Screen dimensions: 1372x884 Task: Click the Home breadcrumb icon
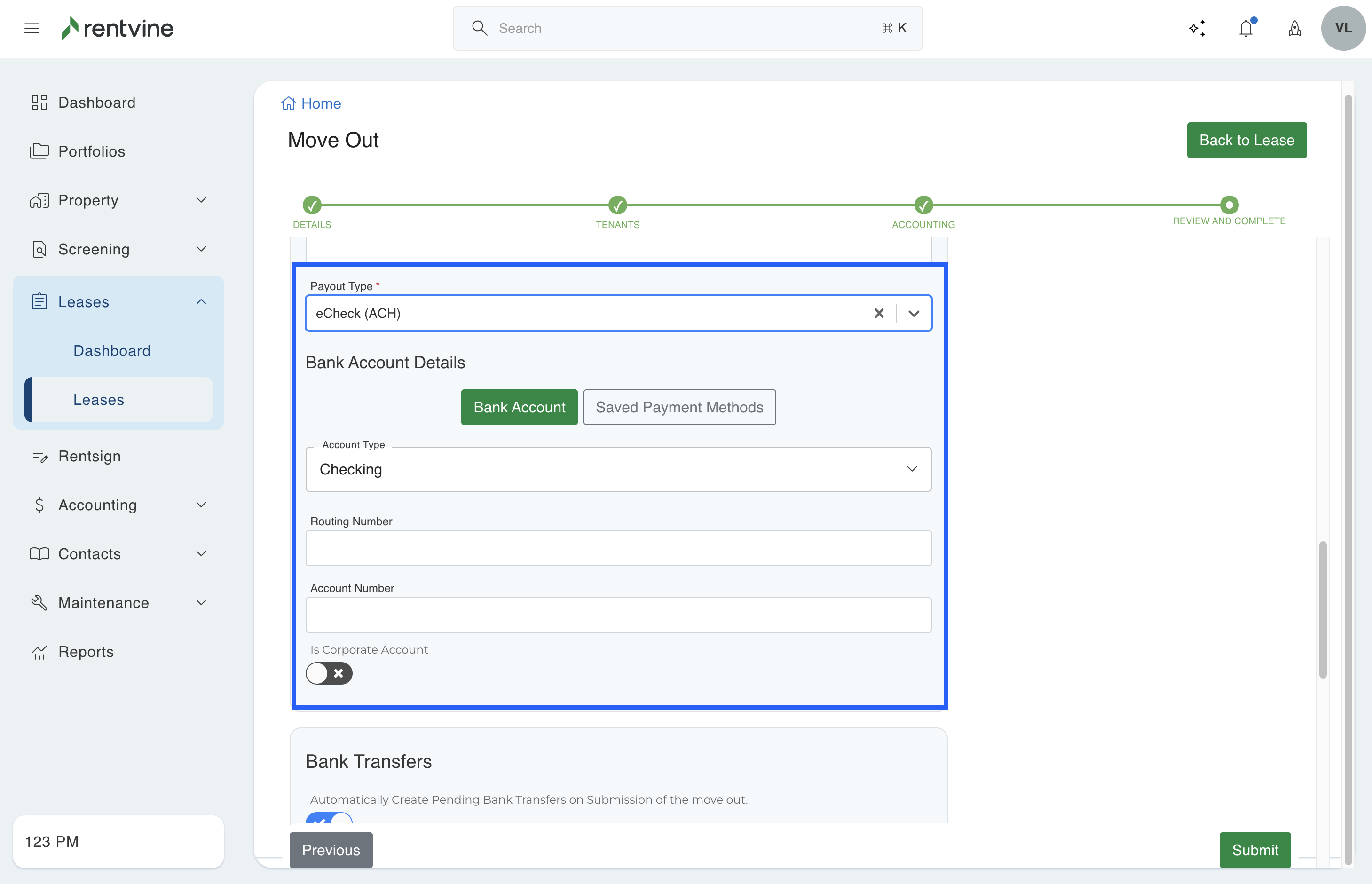click(288, 103)
